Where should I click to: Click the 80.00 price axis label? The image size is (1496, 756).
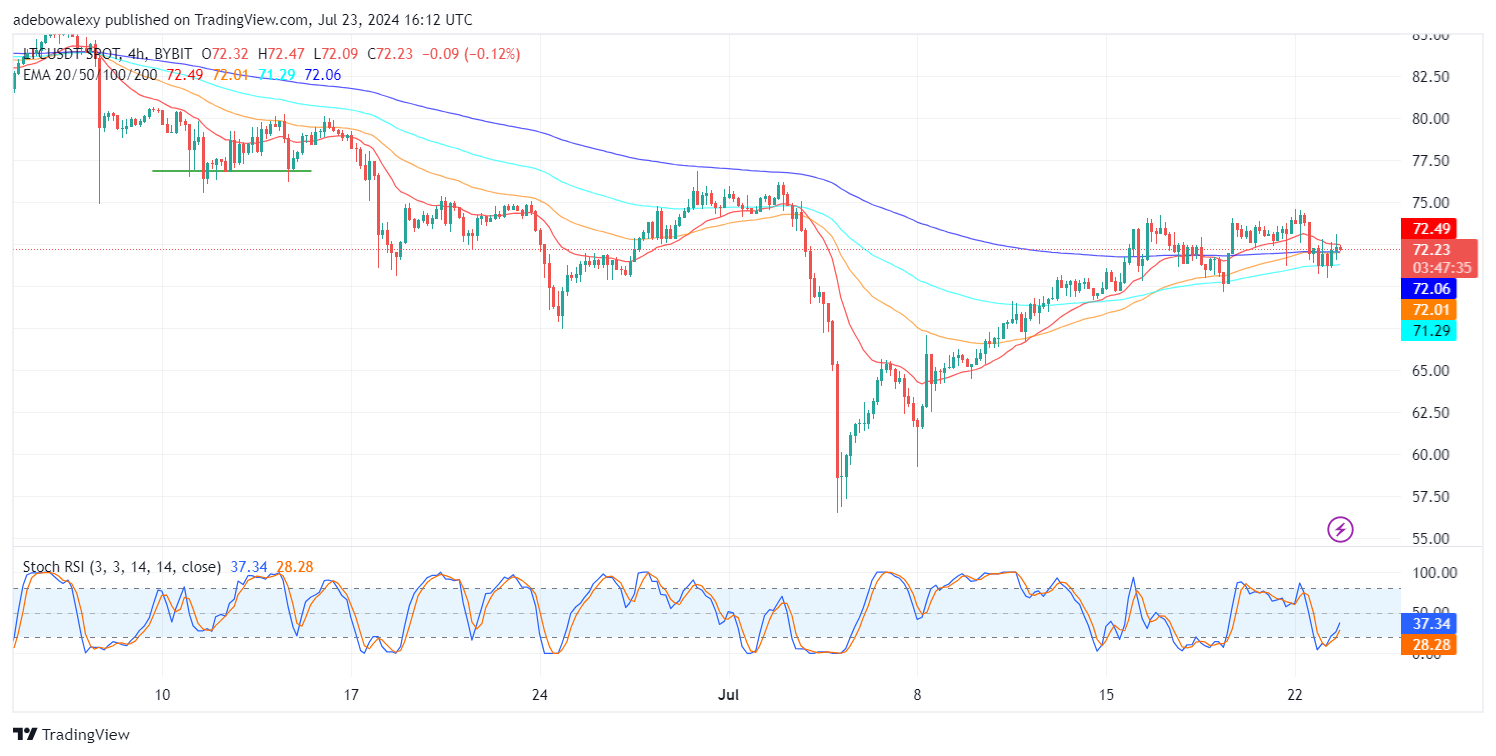point(1431,118)
